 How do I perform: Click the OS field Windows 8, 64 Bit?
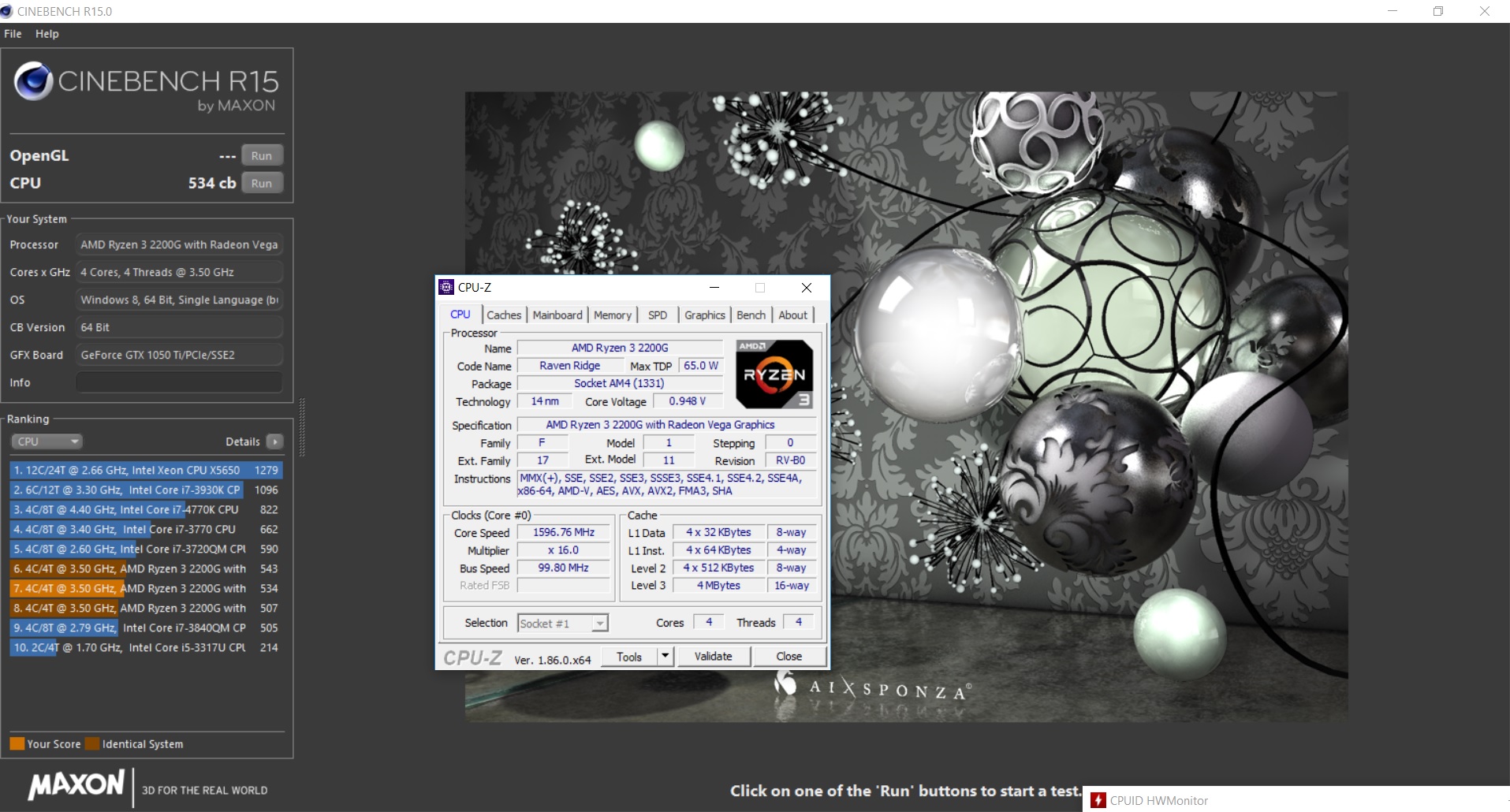pyautogui.click(x=179, y=300)
